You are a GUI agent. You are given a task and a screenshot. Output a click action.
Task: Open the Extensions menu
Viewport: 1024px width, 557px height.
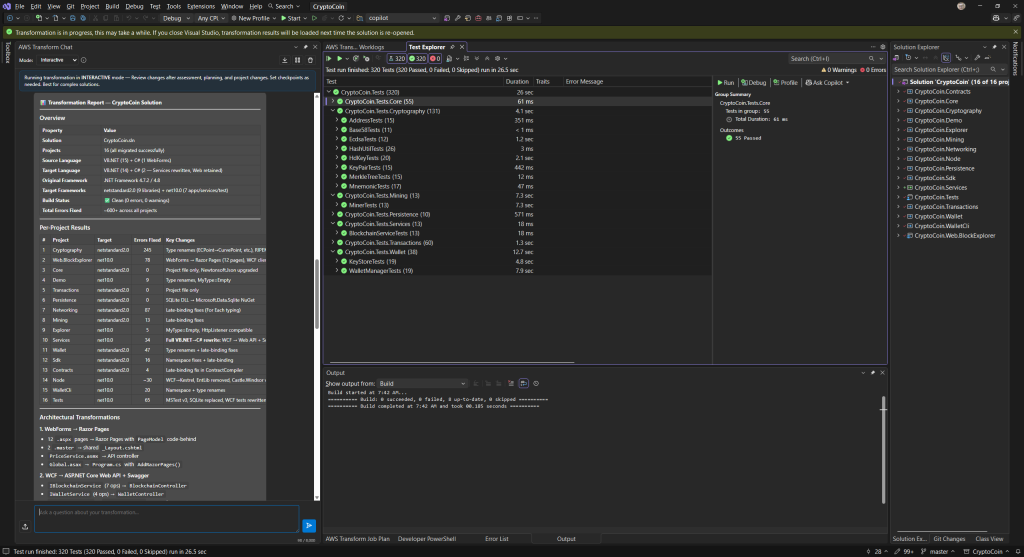200,6
